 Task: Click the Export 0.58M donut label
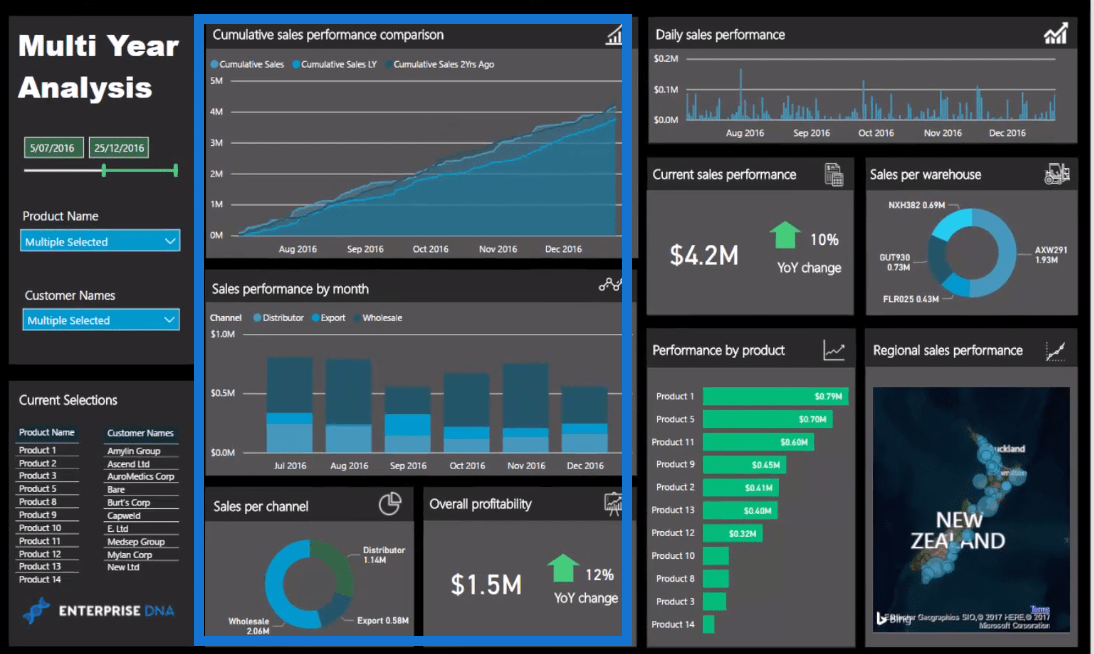point(383,620)
